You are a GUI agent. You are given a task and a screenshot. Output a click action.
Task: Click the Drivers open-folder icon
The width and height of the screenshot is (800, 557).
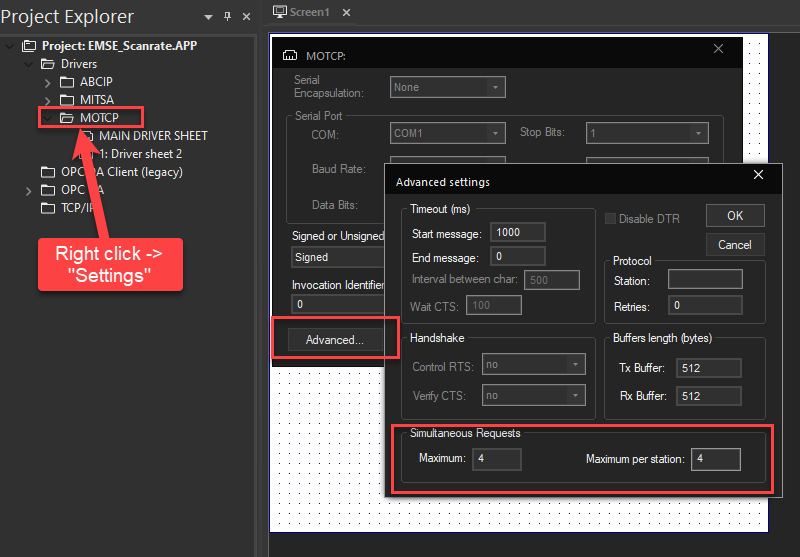pos(48,64)
